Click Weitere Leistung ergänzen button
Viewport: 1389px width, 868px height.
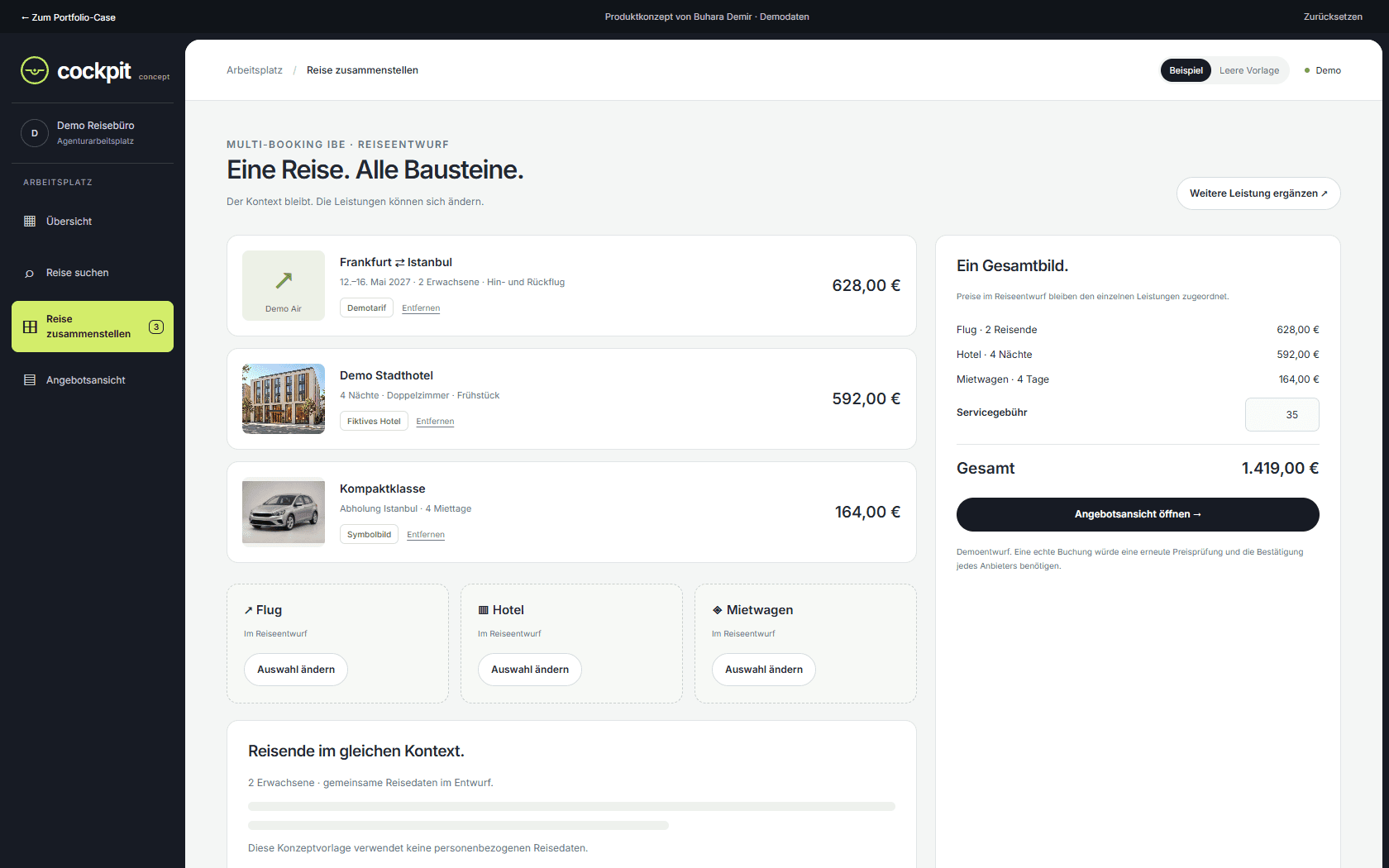(1258, 193)
